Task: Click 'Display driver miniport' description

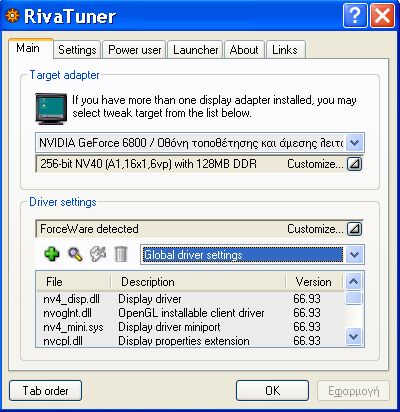Action: [169, 327]
